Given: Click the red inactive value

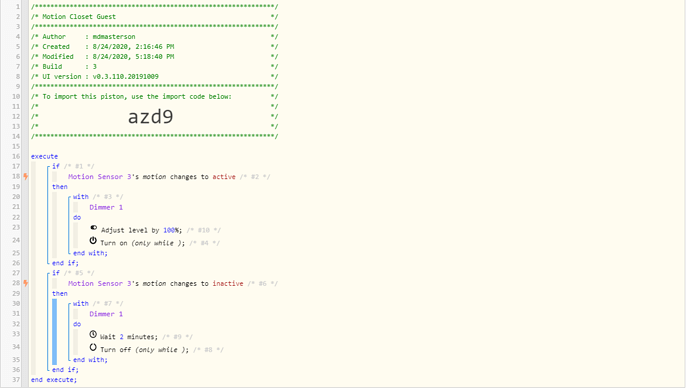Looking at the screenshot, I should coord(228,284).
